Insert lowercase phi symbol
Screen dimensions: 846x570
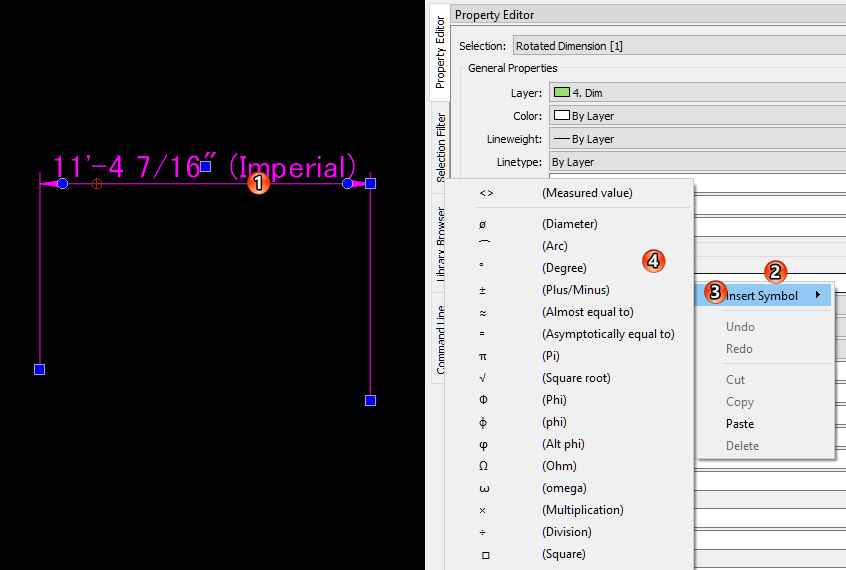tap(569, 422)
